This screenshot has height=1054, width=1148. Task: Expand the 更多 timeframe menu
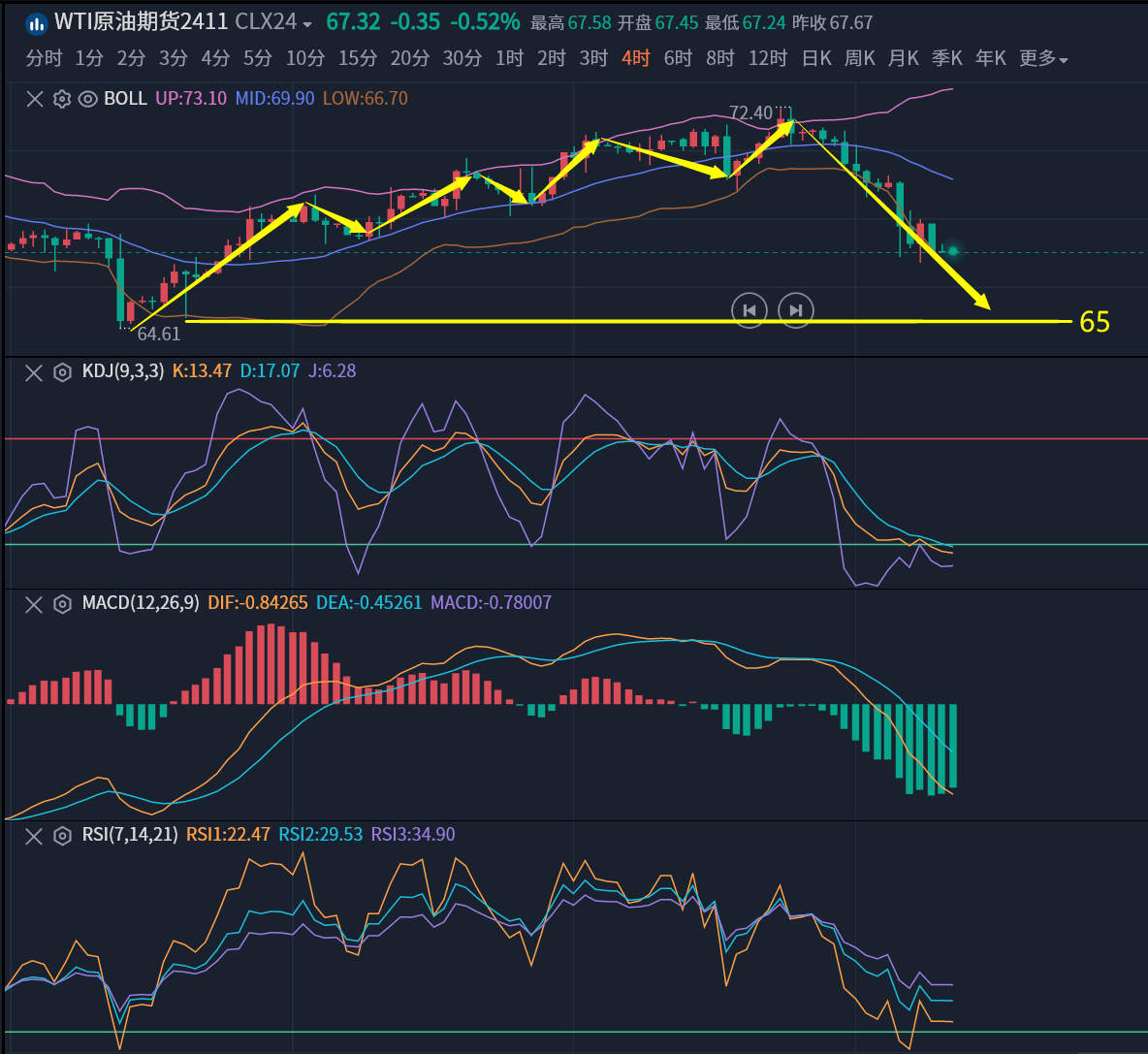coord(1043,59)
